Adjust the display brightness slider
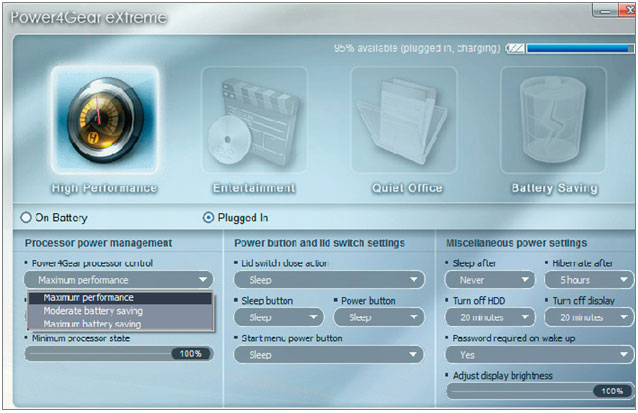Screen dimensions: 638x413 (x=540, y=391)
